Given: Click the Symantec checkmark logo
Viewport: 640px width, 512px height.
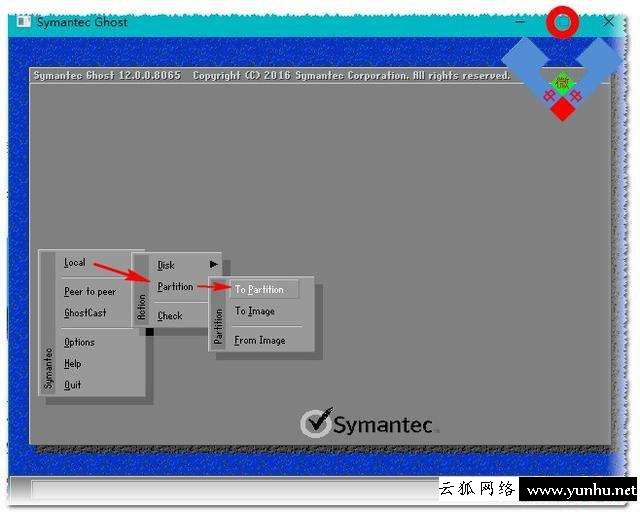Looking at the screenshot, I should coord(317,423).
